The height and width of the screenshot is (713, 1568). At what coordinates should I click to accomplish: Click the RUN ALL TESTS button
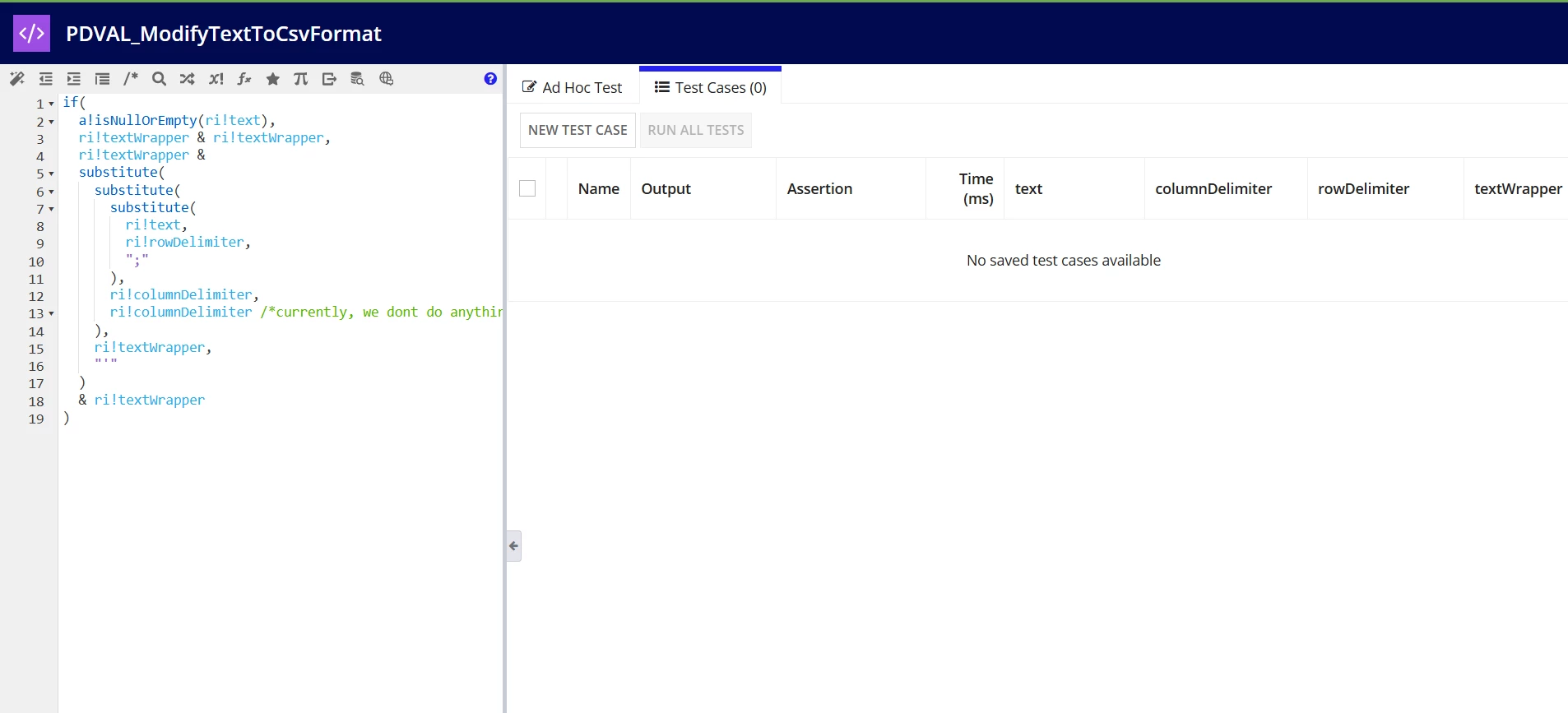696,130
